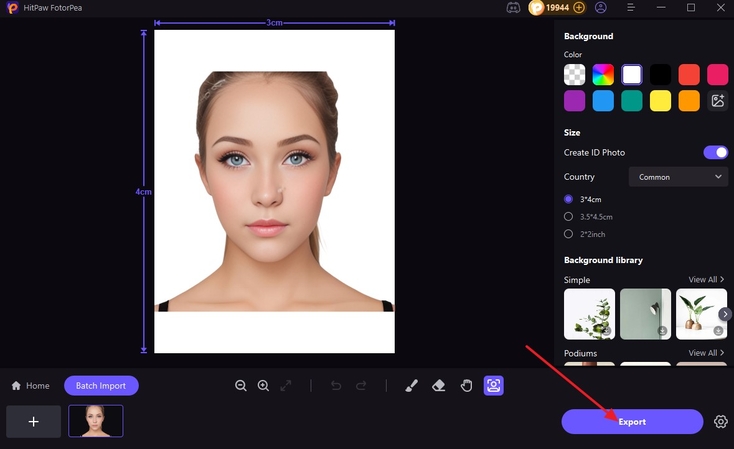
Task: Choose the blue background swatch
Action: click(603, 101)
